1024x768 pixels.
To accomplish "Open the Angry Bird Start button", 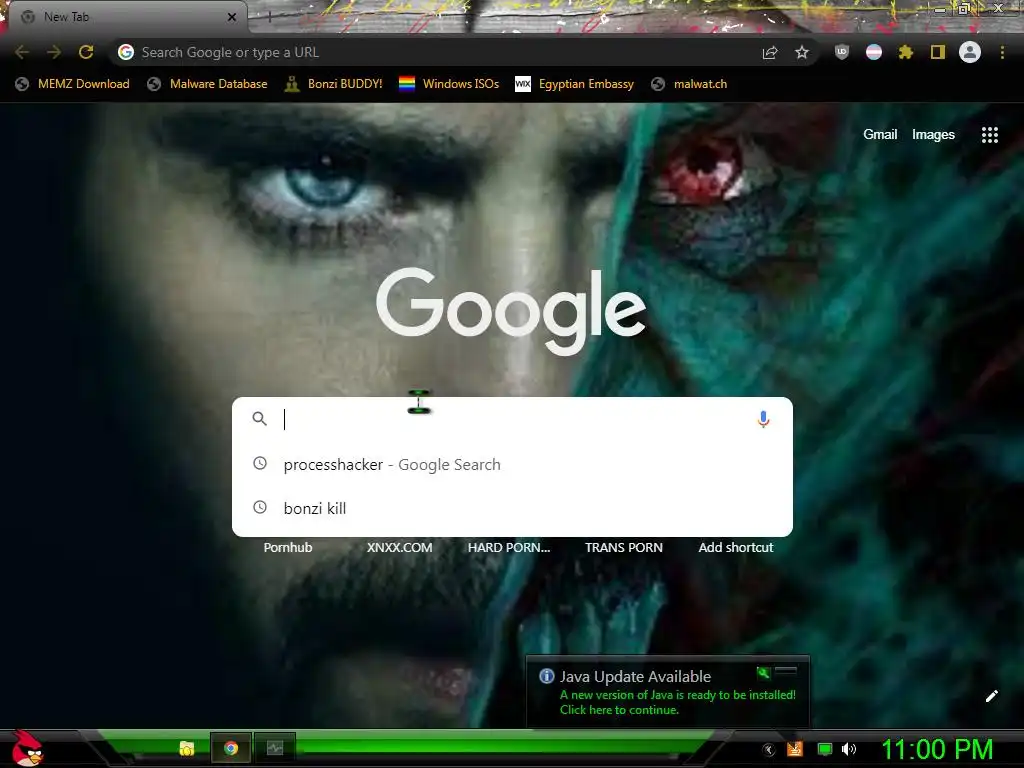I will pos(27,748).
